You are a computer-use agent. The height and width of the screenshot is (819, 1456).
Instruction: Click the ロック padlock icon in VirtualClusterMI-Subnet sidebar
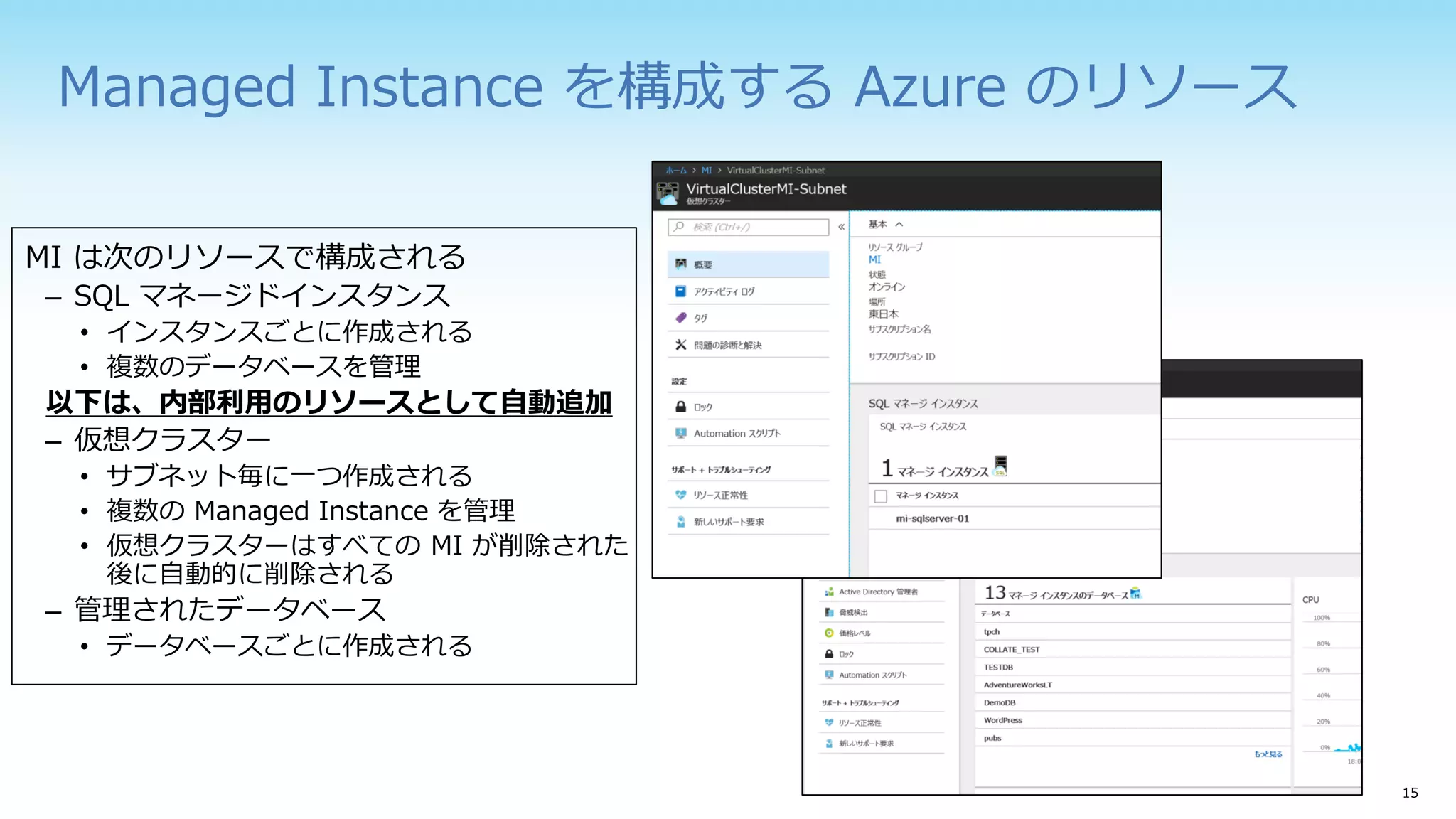click(x=680, y=407)
